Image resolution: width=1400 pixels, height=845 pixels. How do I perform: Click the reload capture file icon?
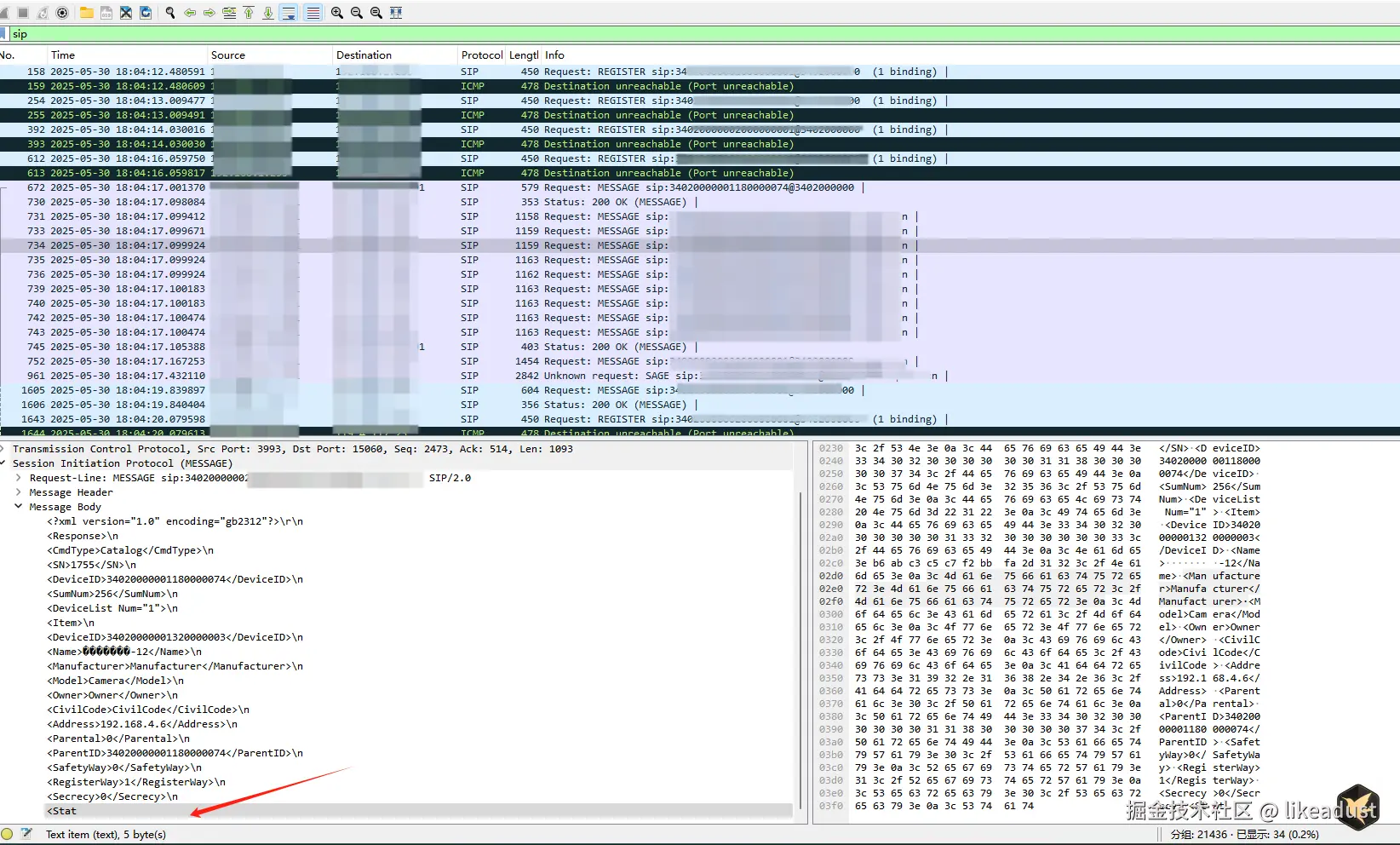pyautogui.click(x=146, y=13)
